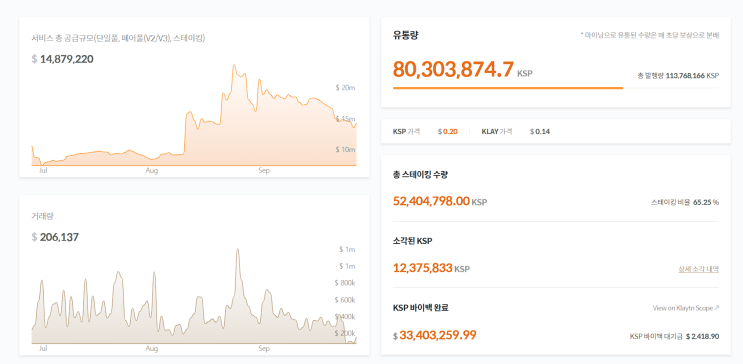The width and height of the screenshot is (743, 364).
Task: Click Aug label on volume chart axis
Action: pyautogui.click(x=152, y=348)
